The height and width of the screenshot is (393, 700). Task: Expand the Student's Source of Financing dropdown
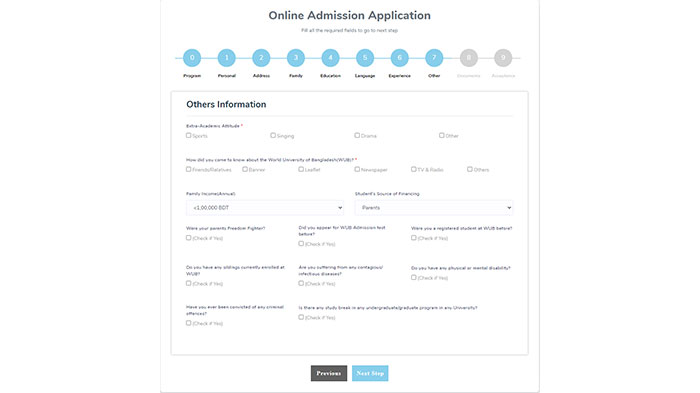pyautogui.click(x=433, y=208)
